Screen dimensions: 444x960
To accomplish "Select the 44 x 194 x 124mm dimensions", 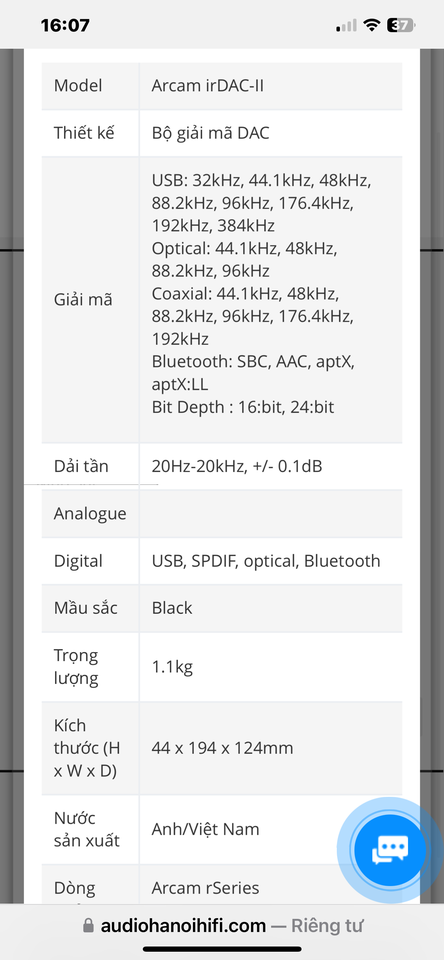I will pyautogui.click(x=222, y=748).
